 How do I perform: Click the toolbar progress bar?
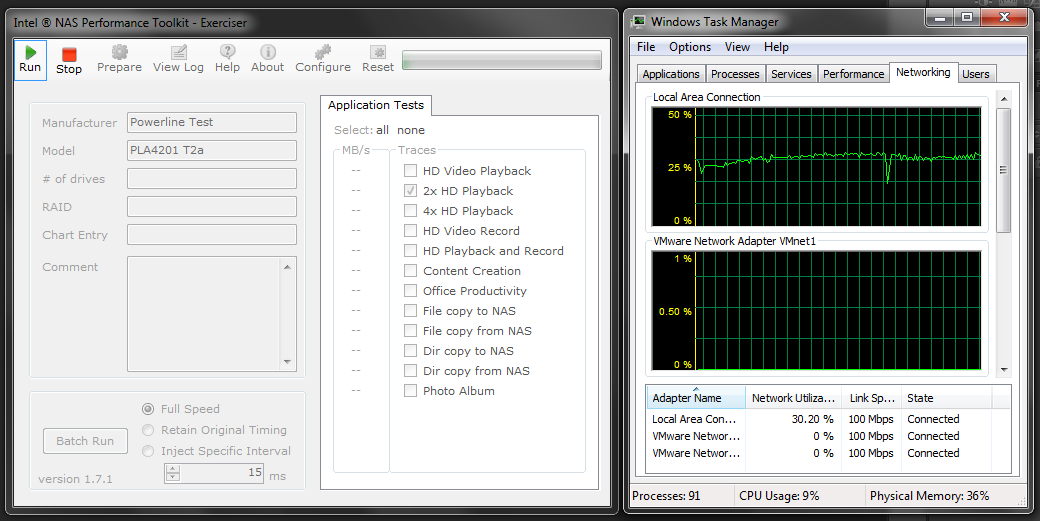[x=501, y=60]
